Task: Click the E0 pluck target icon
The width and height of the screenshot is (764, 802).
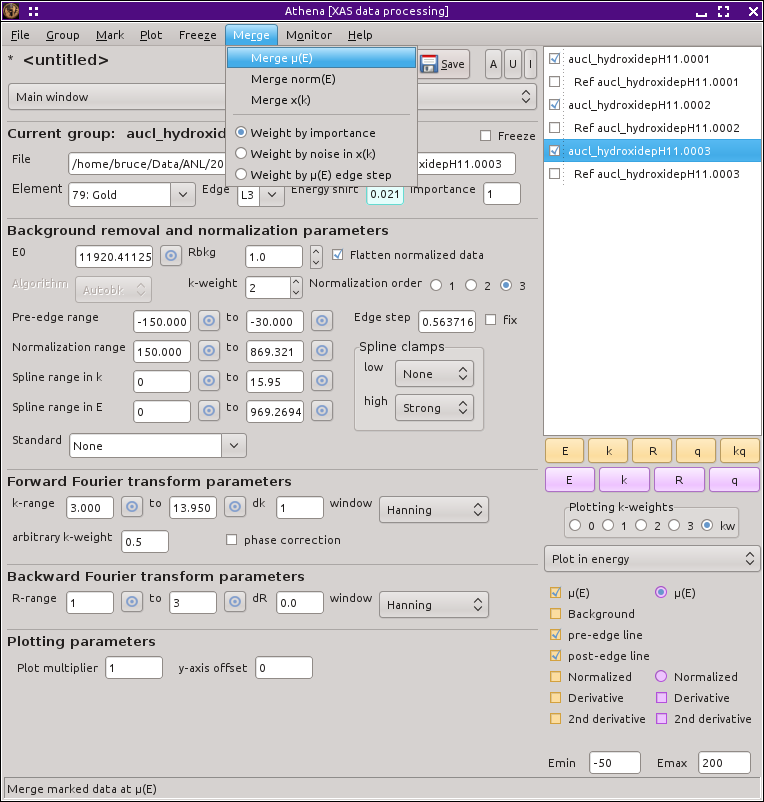Action: click(x=171, y=257)
